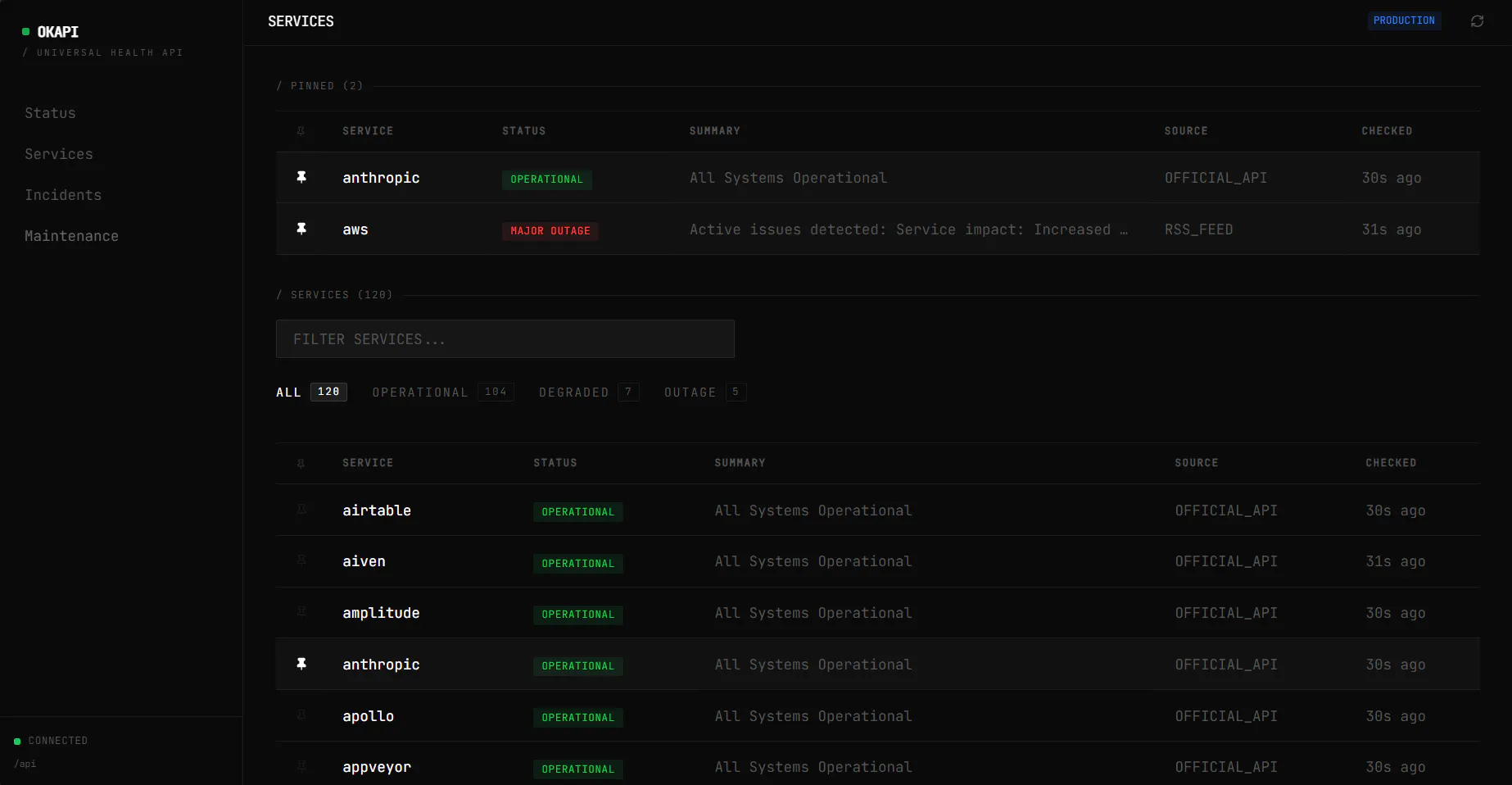Click the Filter Services input field
Viewport: 1512px width, 785px height.
pos(505,338)
